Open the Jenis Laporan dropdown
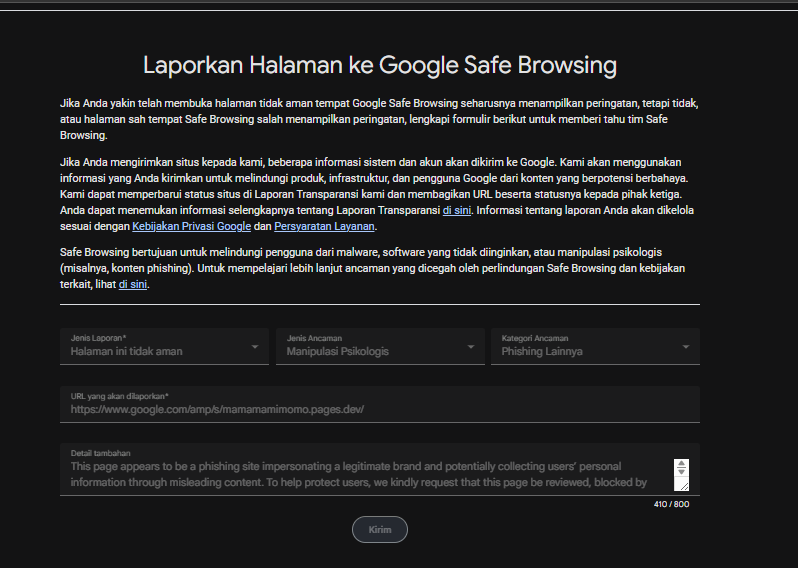 point(164,346)
